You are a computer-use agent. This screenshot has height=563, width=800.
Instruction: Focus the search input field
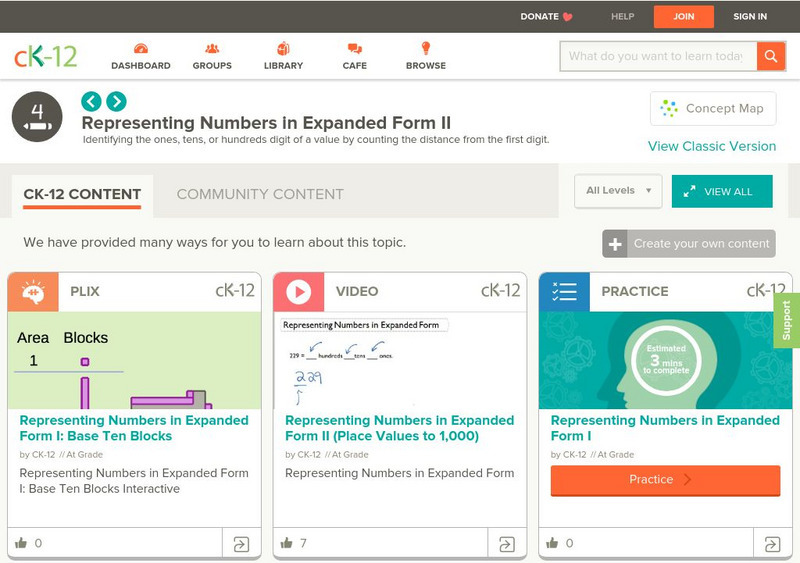pos(657,56)
